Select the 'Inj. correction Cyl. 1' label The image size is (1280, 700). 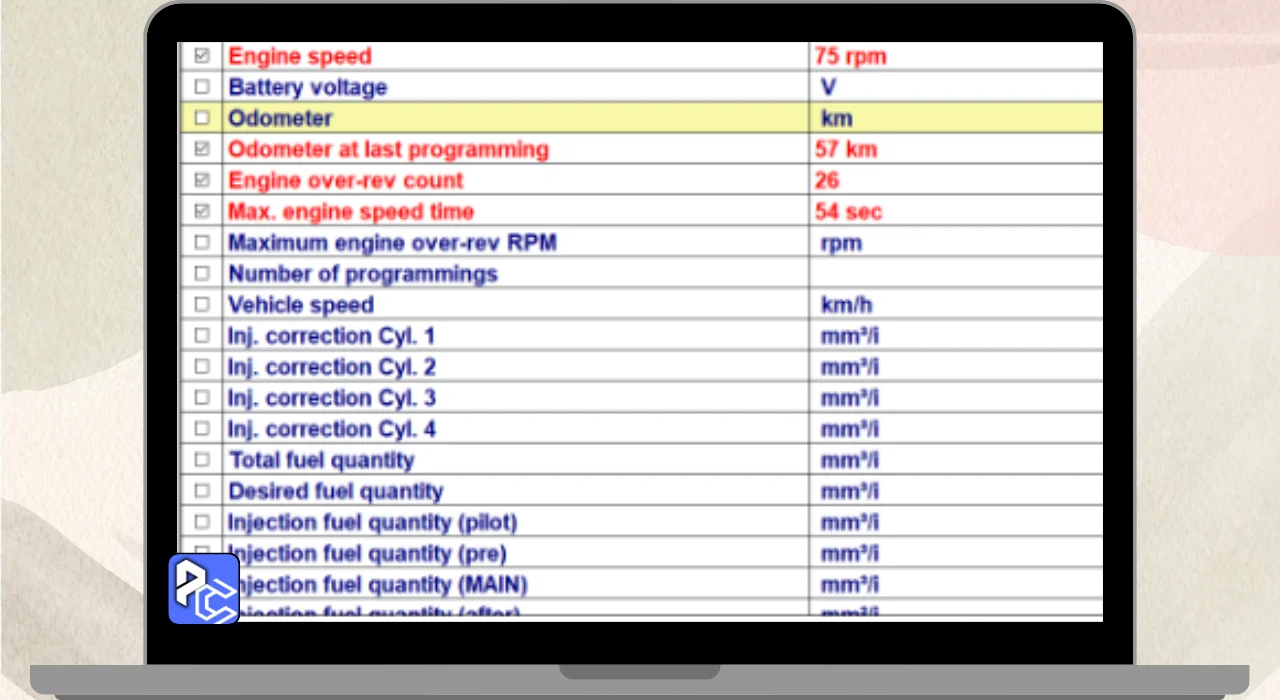[331, 335]
